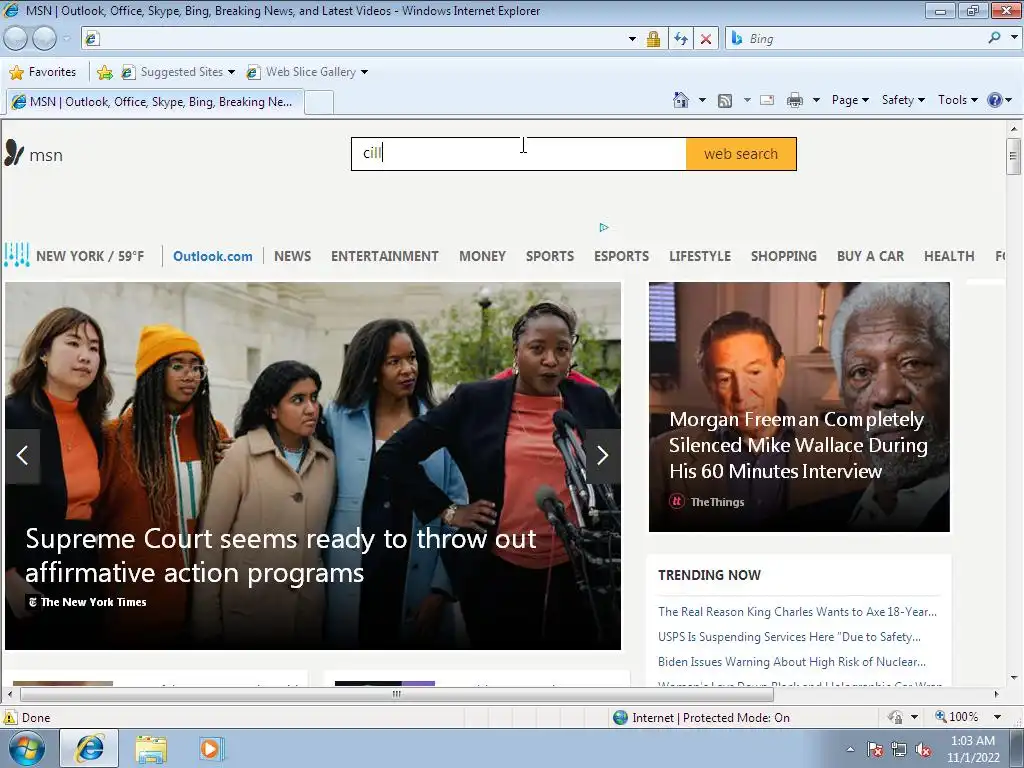This screenshot has width=1024, height=768.
Task: Go to the ENTERTAINMENT section
Action: pyautogui.click(x=385, y=256)
